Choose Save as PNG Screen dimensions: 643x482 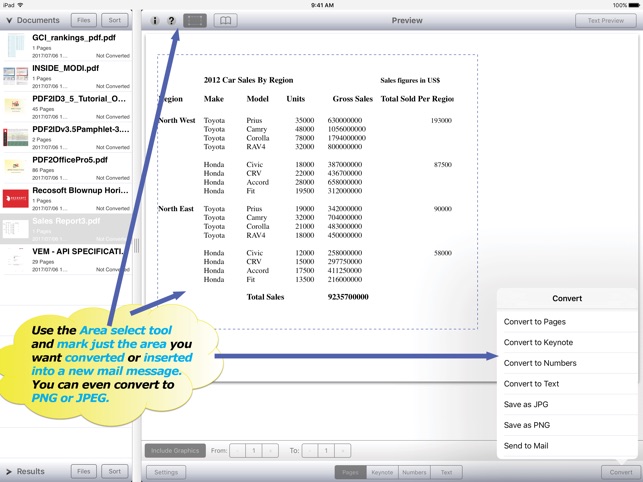click(568, 425)
